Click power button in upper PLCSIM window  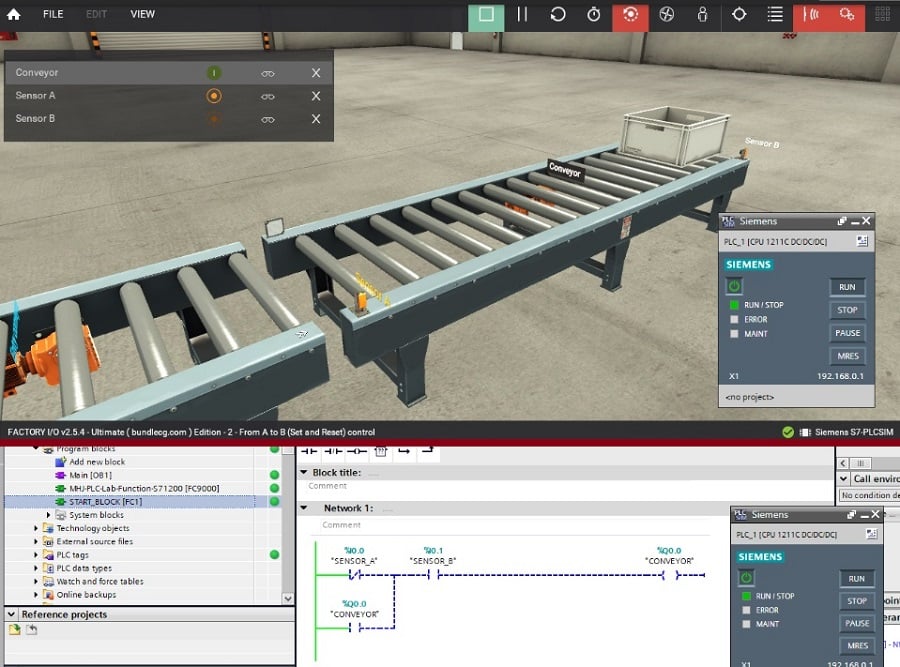[734, 286]
